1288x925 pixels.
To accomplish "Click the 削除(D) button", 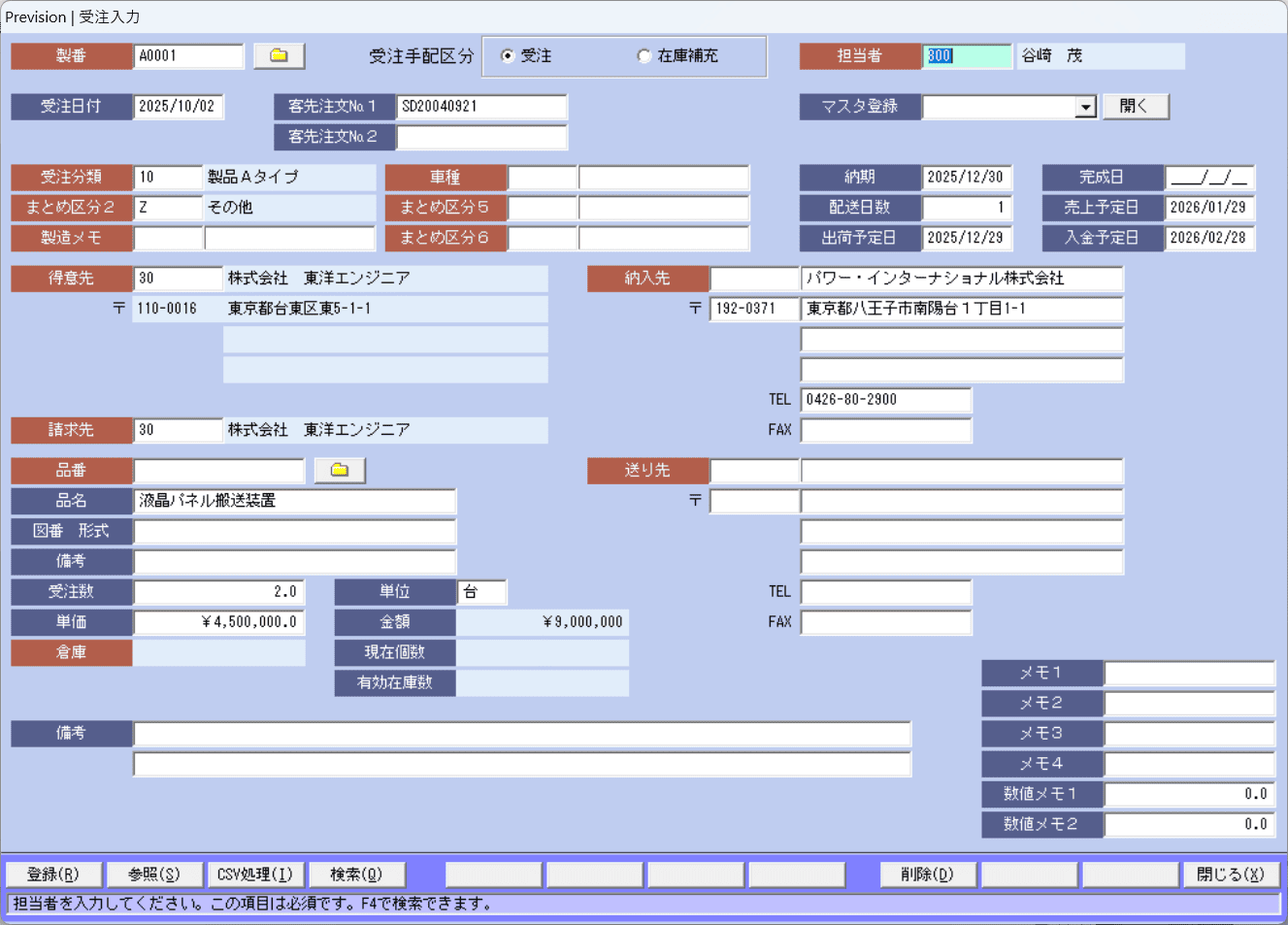I will [928, 875].
